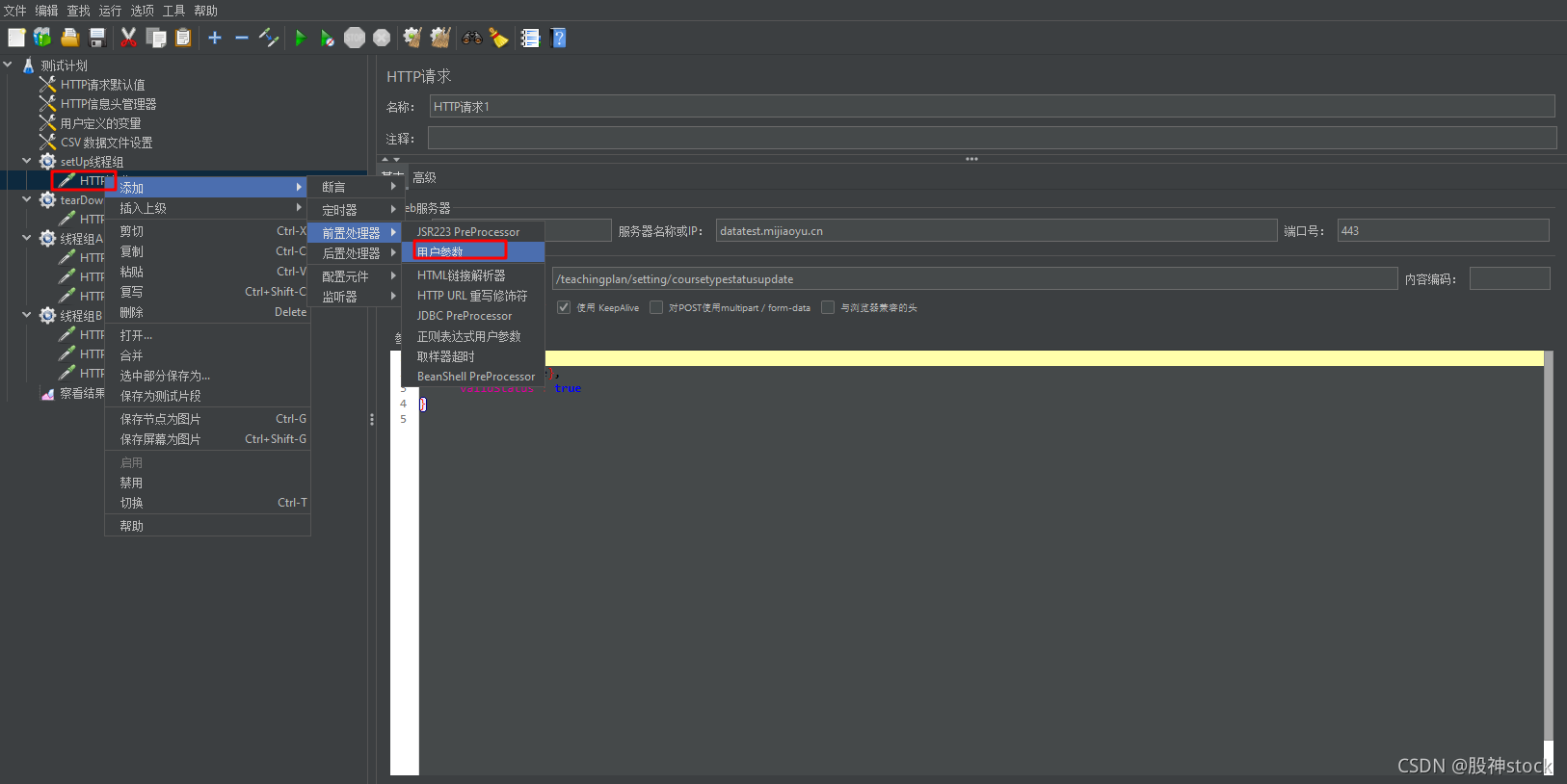Image resolution: width=1567 pixels, height=784 pixels.
Task: Open help with question mark icon
Action: point(558,38)
